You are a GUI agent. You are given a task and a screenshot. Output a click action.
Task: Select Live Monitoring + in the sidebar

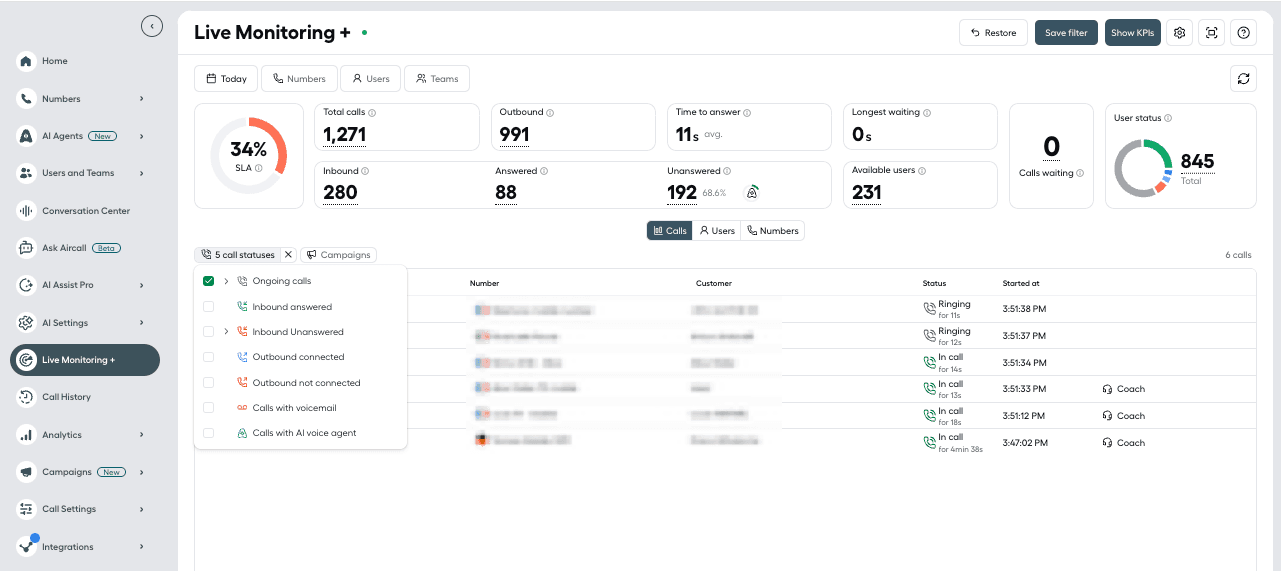click(x=84, y=360)
